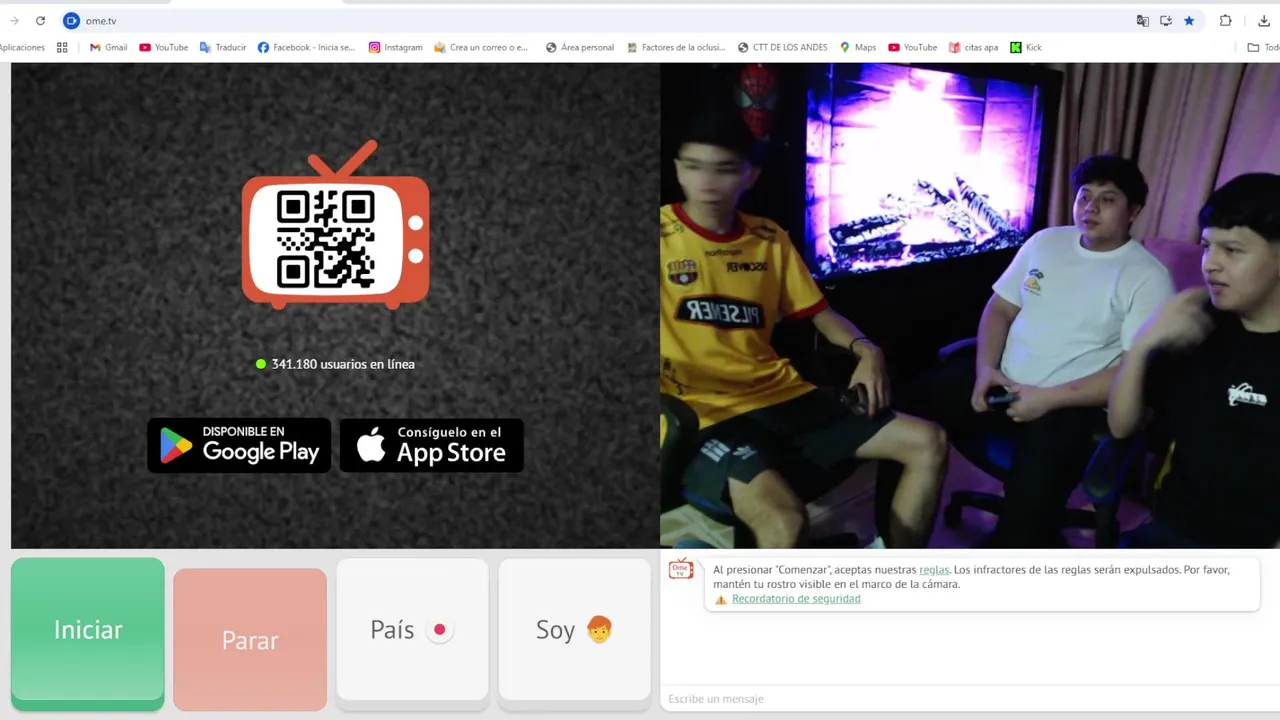The image size is (1280, 720).
Task: Reload the page with the refresh icon
Action: [40, 20]
